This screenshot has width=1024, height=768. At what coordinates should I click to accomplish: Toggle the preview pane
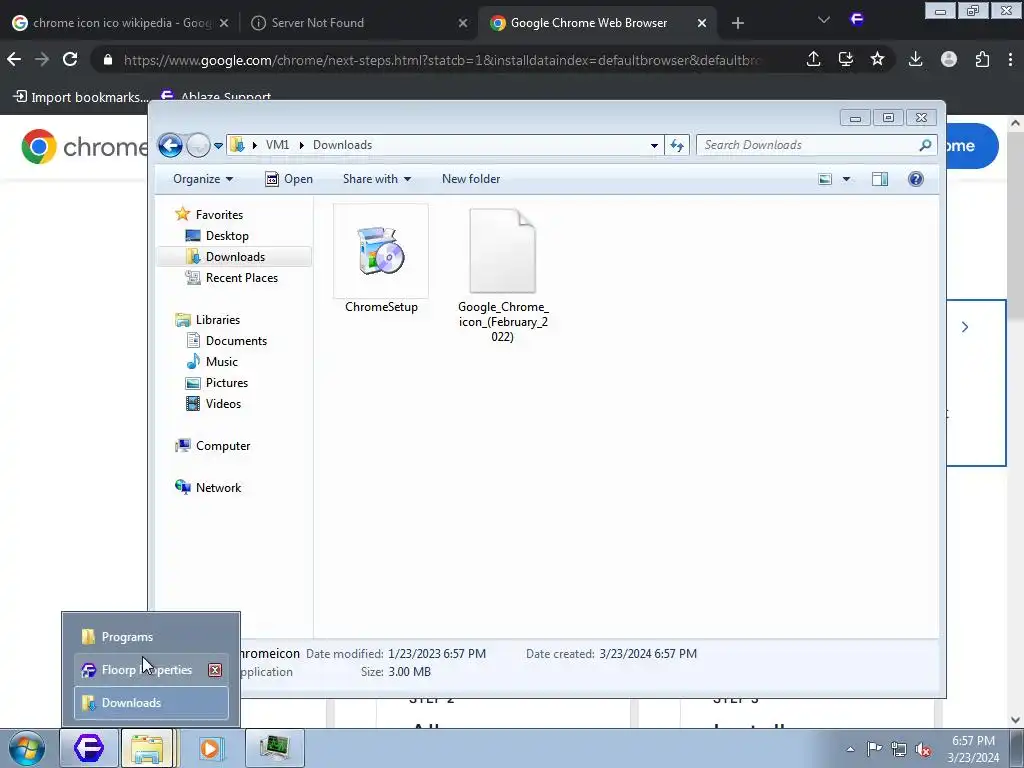(x=880, y=179)
